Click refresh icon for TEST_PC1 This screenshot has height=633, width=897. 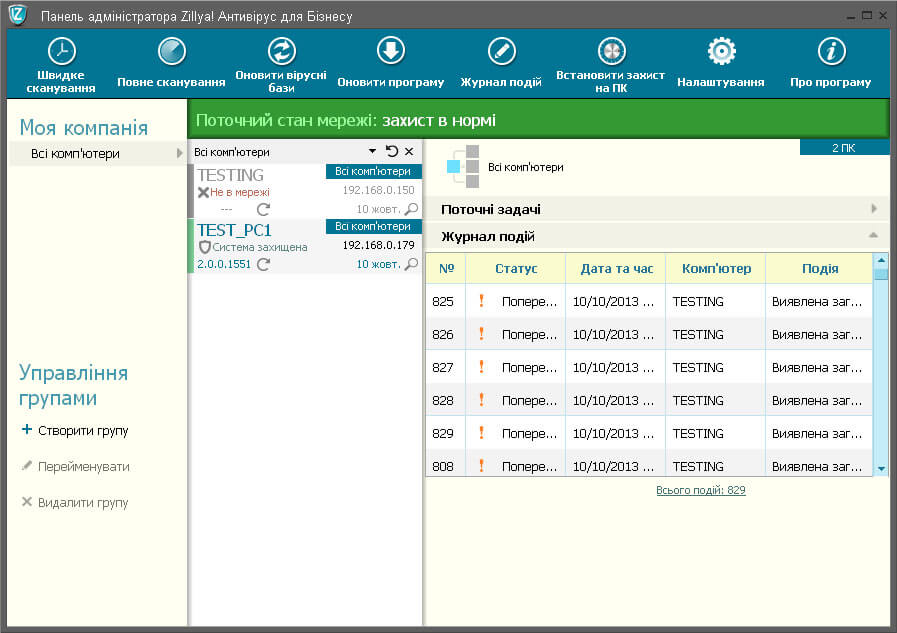(263, 264)
